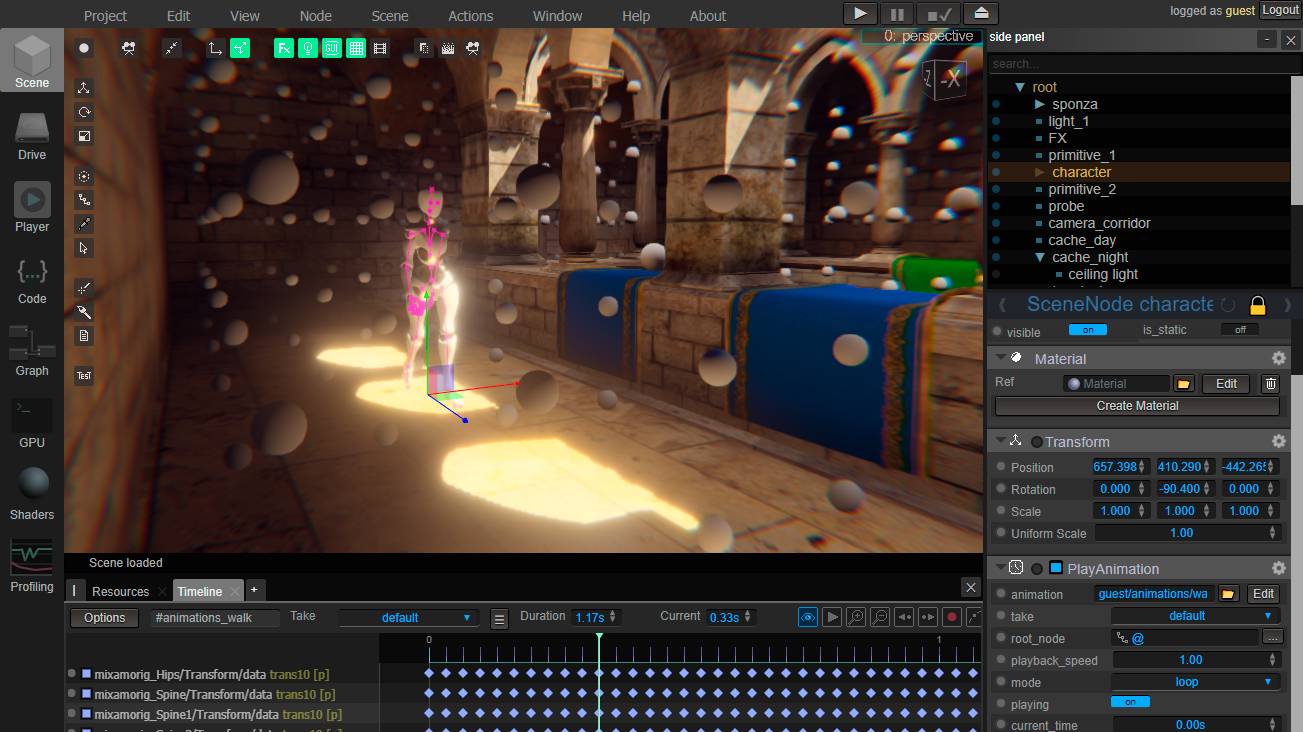Click the timeline Options button

coord(104,618)
